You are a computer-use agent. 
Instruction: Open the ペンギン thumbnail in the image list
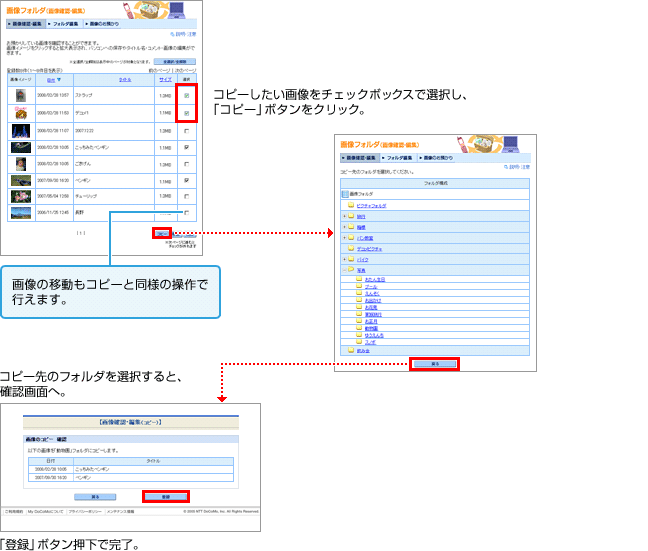pyautogui.click(x=21, y=180)
